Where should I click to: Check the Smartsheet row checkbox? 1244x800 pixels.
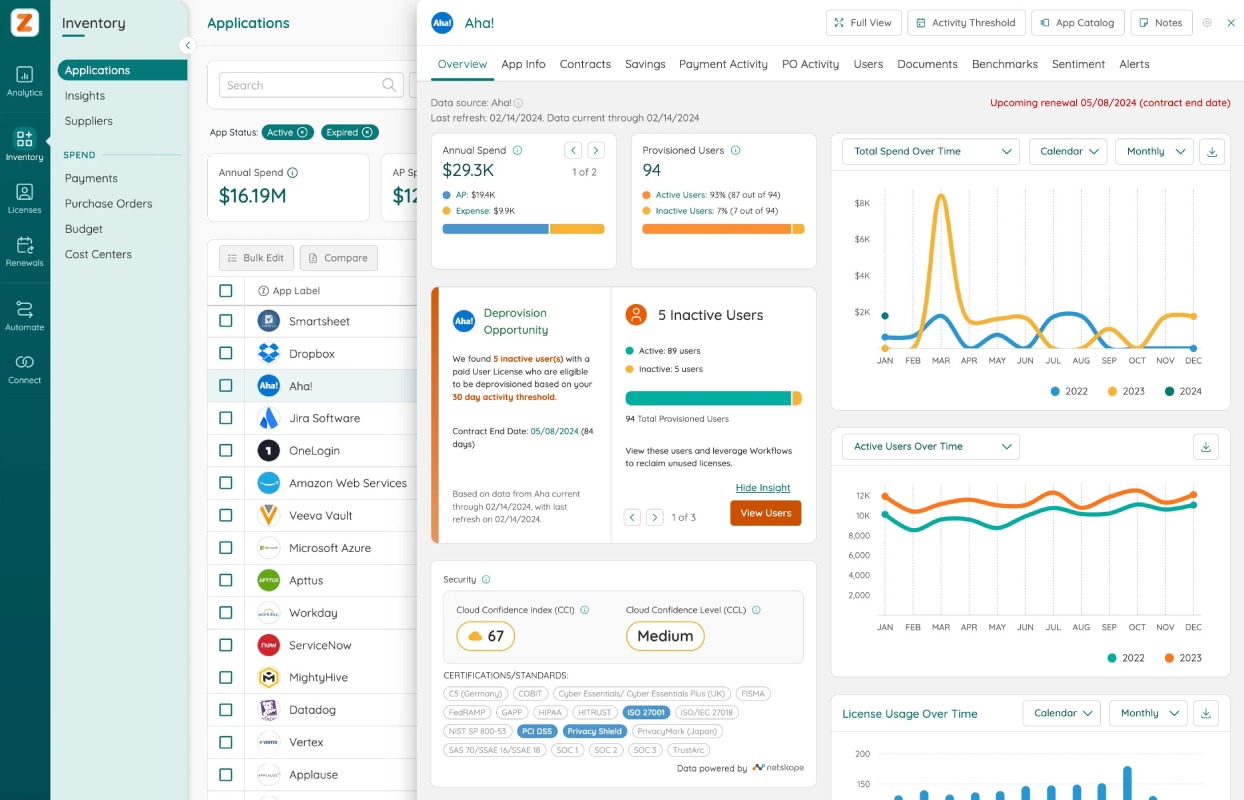pos(225,321)
